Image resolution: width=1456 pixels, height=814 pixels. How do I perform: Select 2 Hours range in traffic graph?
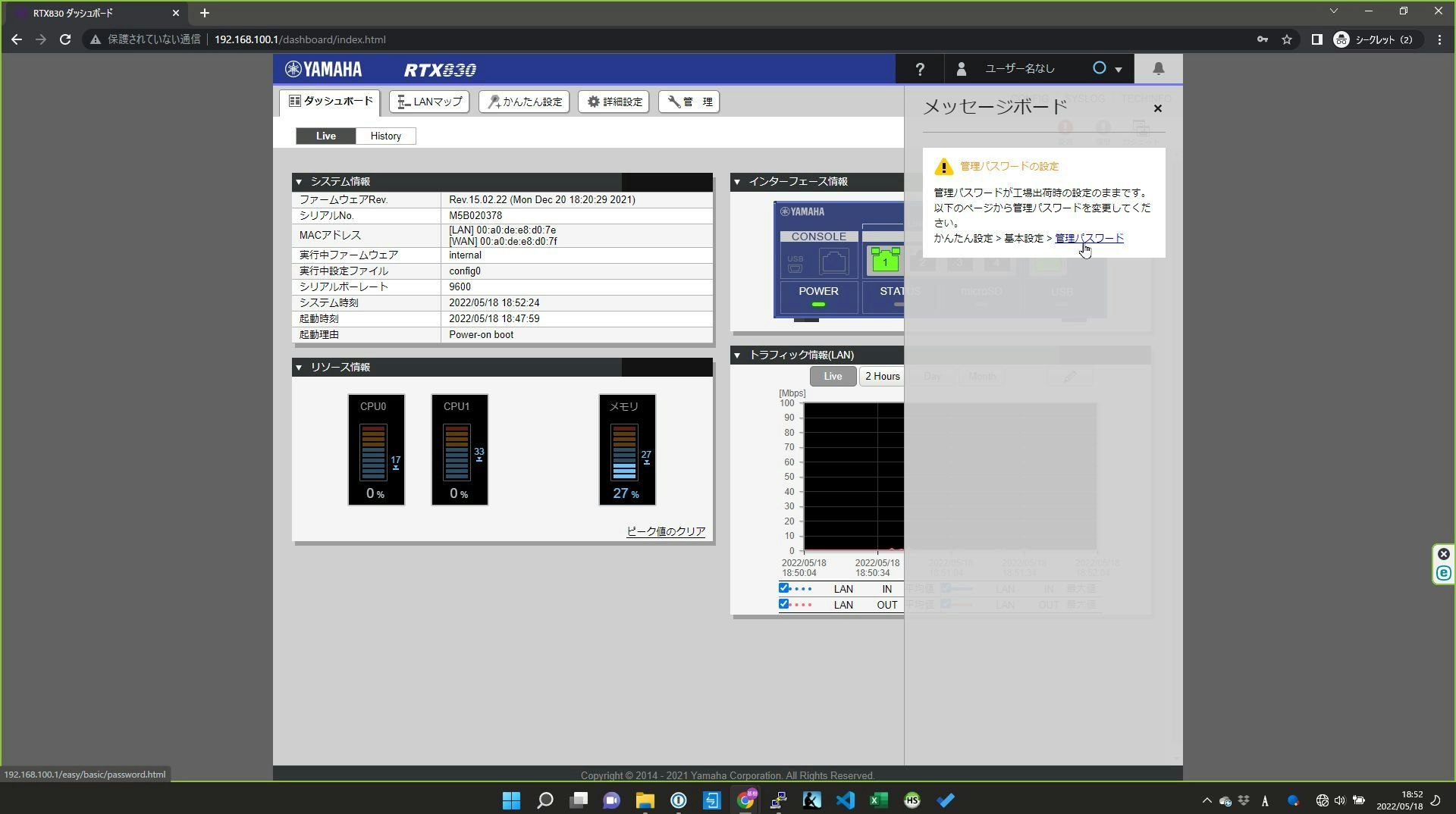882,376
